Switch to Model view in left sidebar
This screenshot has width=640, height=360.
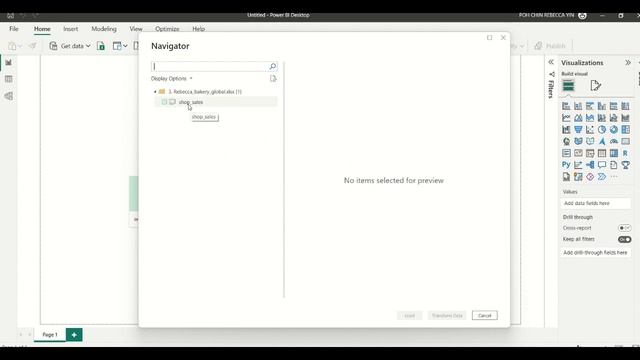9,96
